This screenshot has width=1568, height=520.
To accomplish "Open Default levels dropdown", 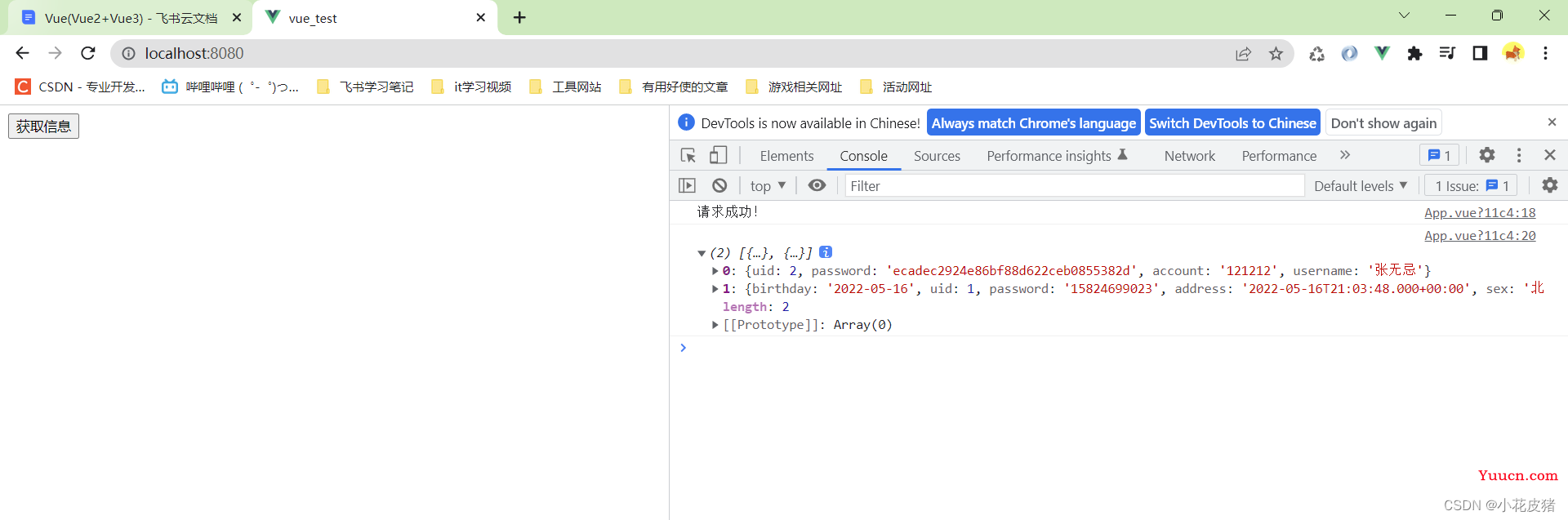I will tap(1361, 186).
